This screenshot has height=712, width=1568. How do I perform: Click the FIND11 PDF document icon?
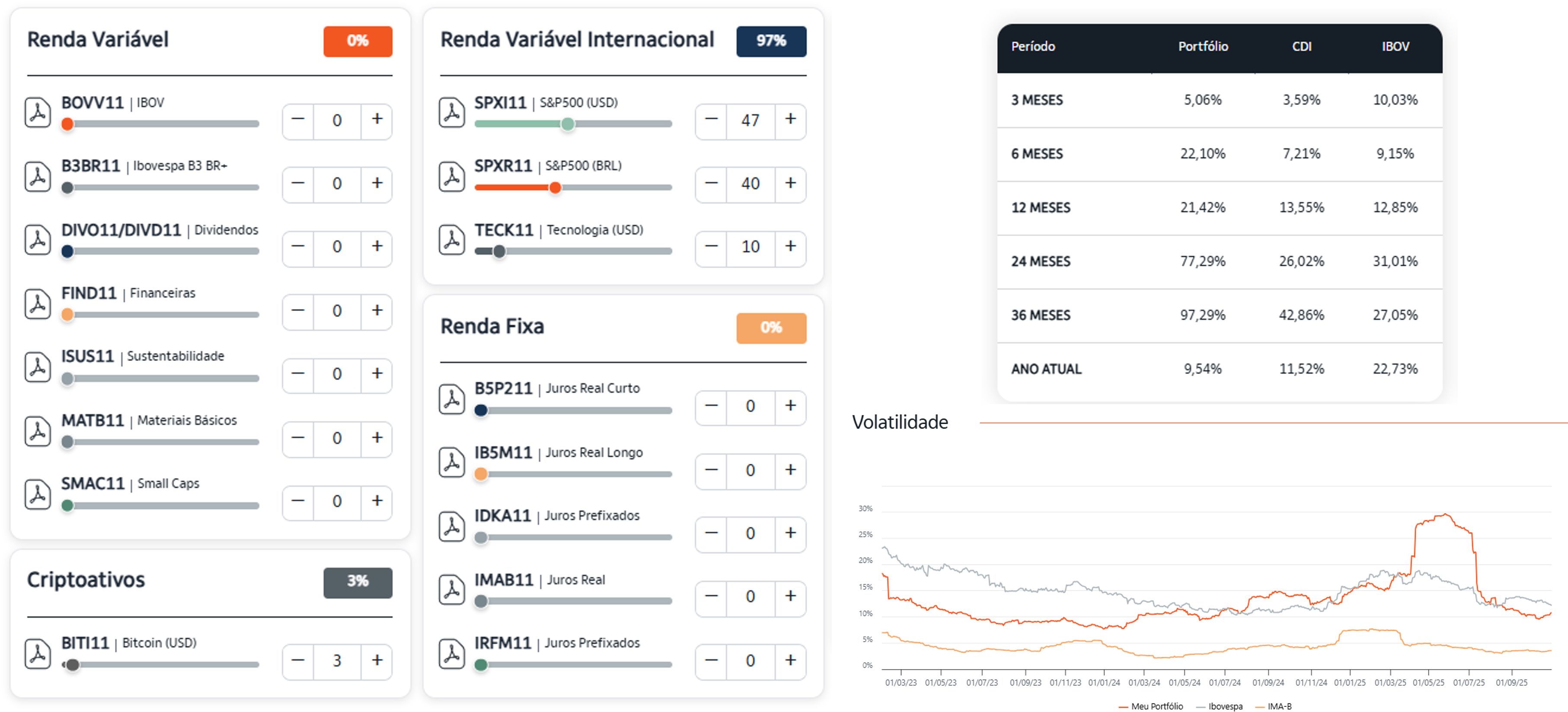point(38,303)
